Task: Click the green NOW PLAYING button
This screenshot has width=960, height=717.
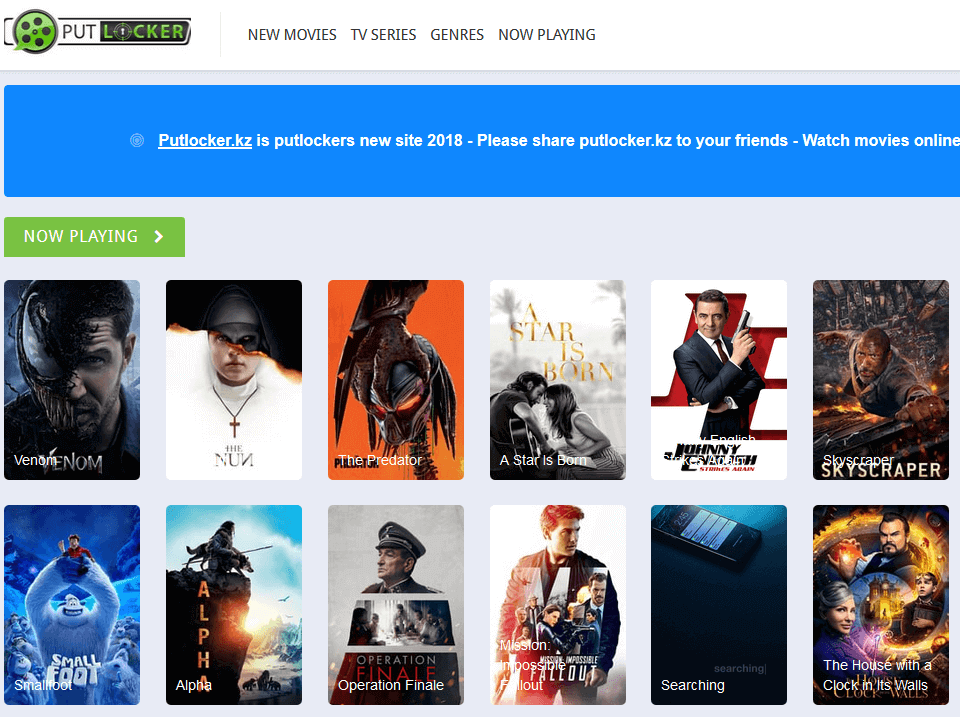Action: tap(94, 237)
